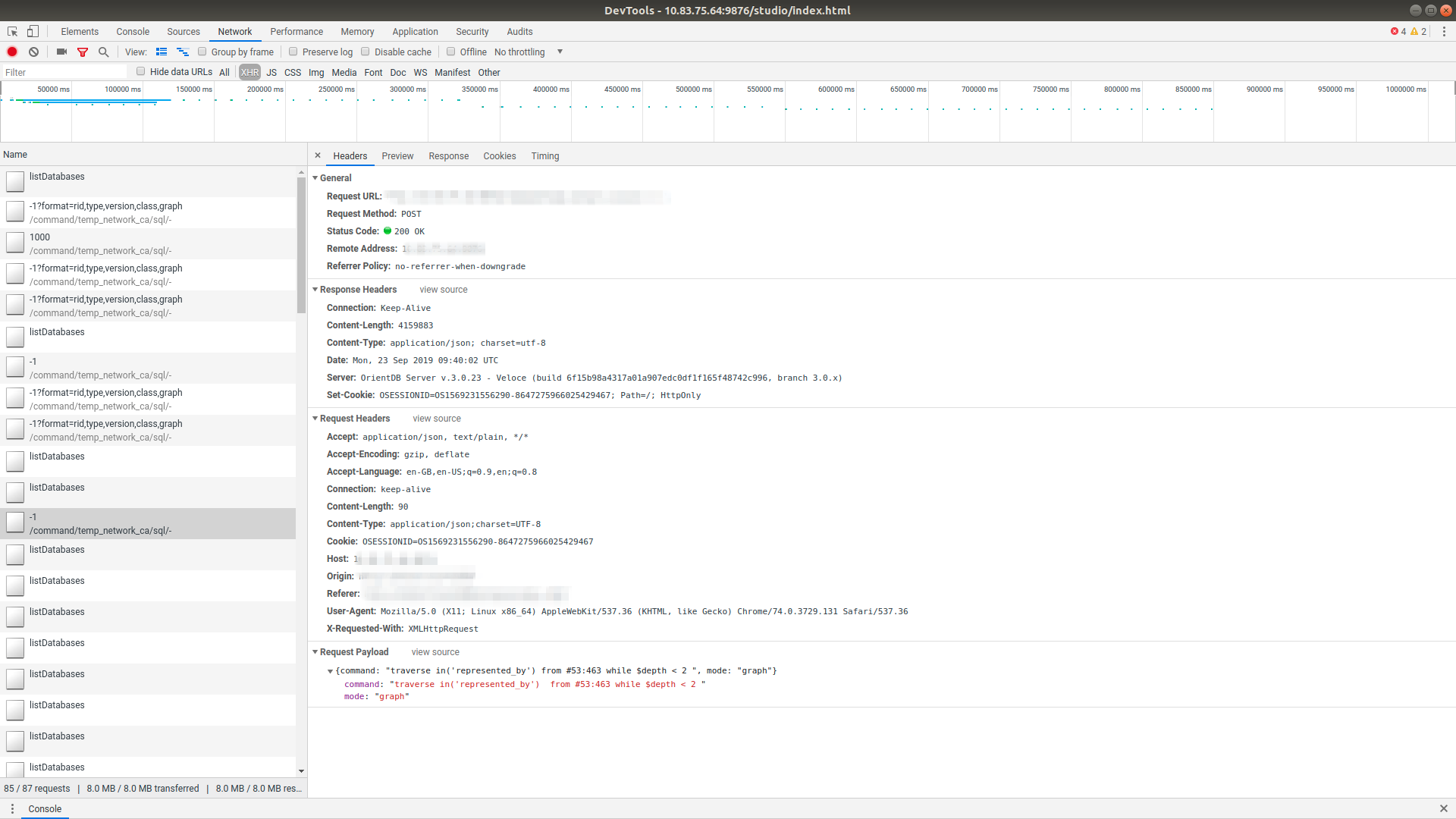
Task: Search within network requests
Action: 104,52
